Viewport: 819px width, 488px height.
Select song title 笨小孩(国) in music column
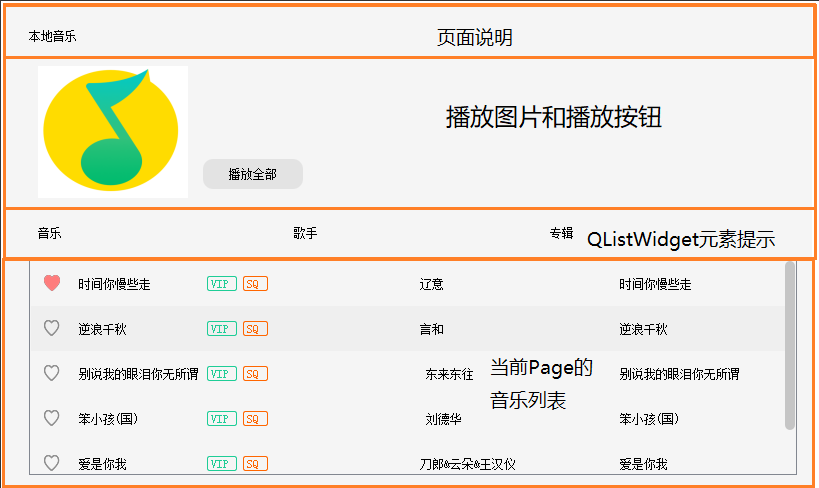click(108, 419)
